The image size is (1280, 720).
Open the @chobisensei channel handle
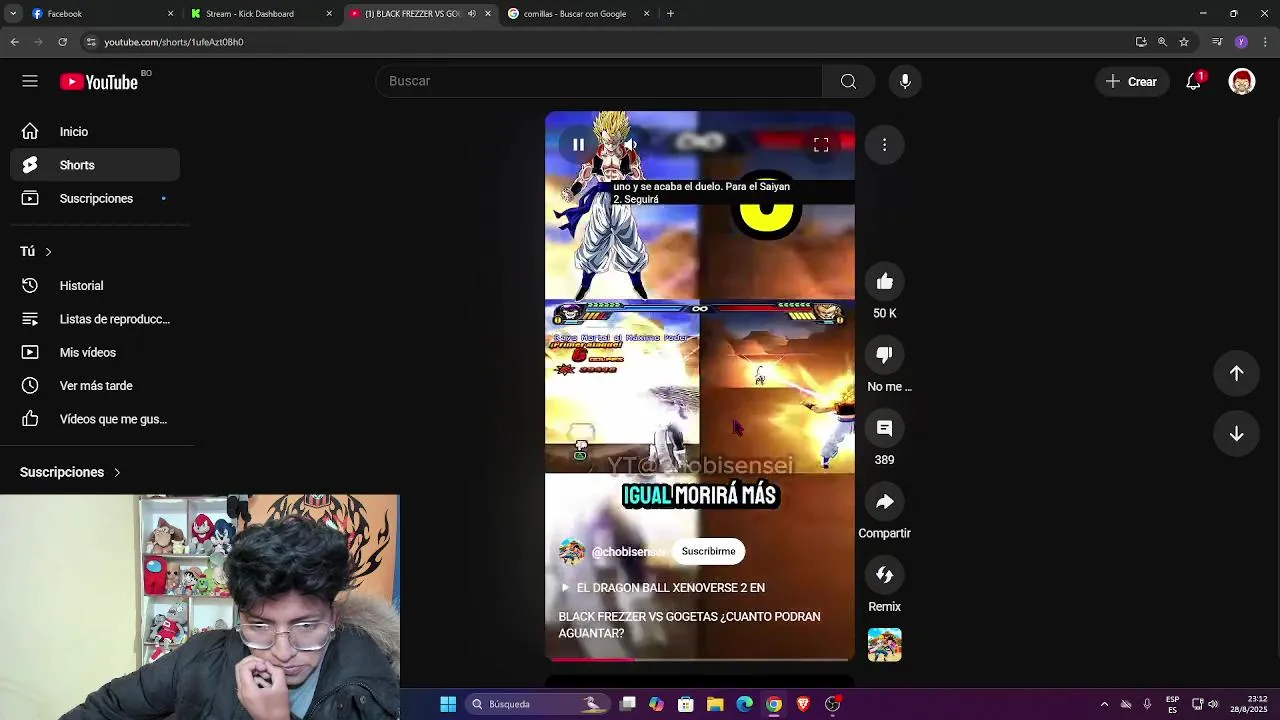click(628, 552)
